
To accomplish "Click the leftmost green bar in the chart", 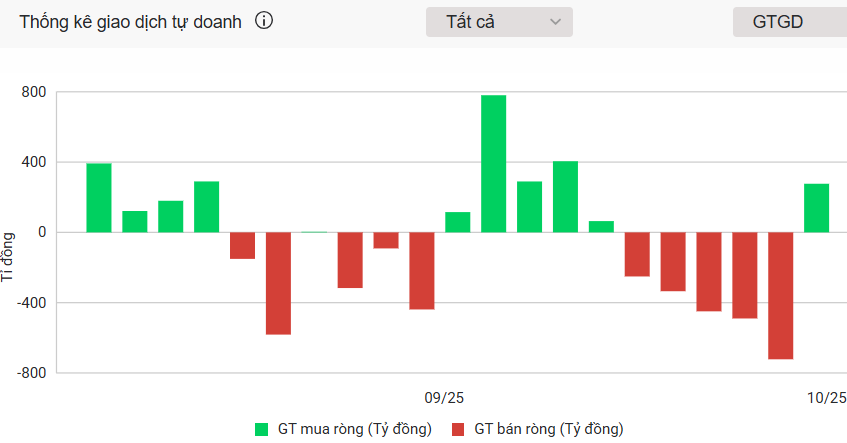I will point(99,198).
